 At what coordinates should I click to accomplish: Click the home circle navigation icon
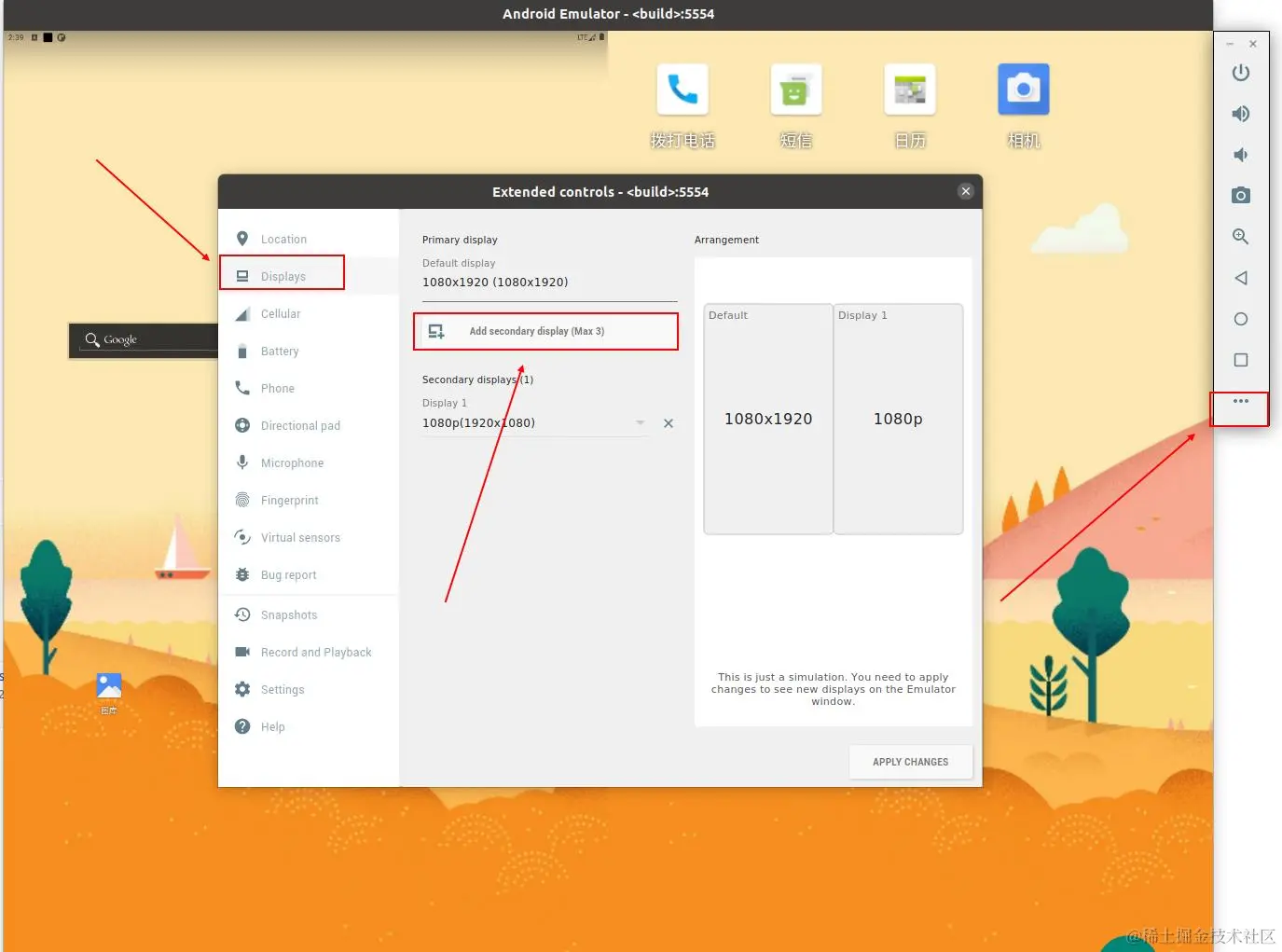(x=1240, y=319)
